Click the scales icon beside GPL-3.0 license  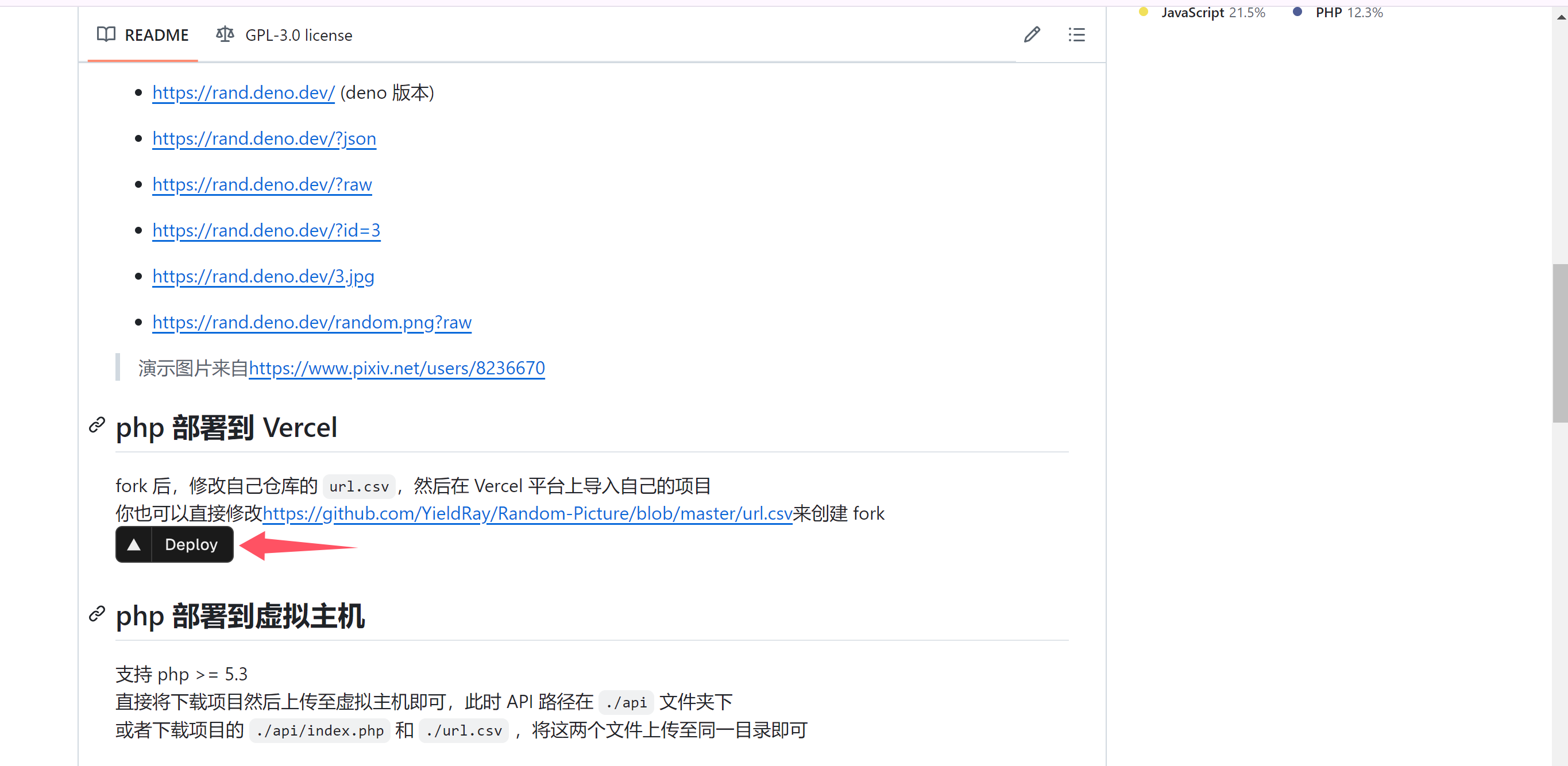point(224,34)
